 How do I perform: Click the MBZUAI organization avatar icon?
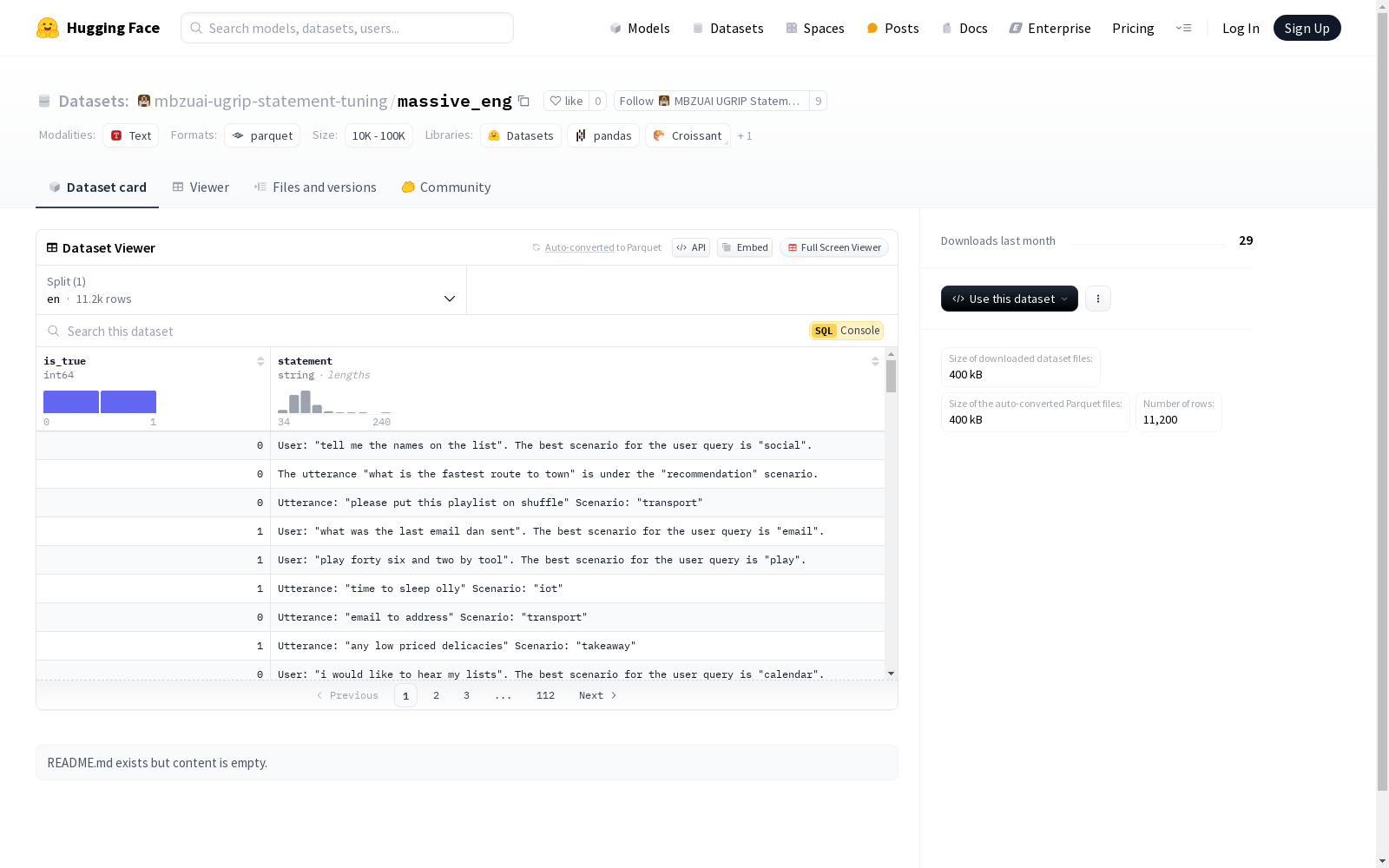point(144,101)
